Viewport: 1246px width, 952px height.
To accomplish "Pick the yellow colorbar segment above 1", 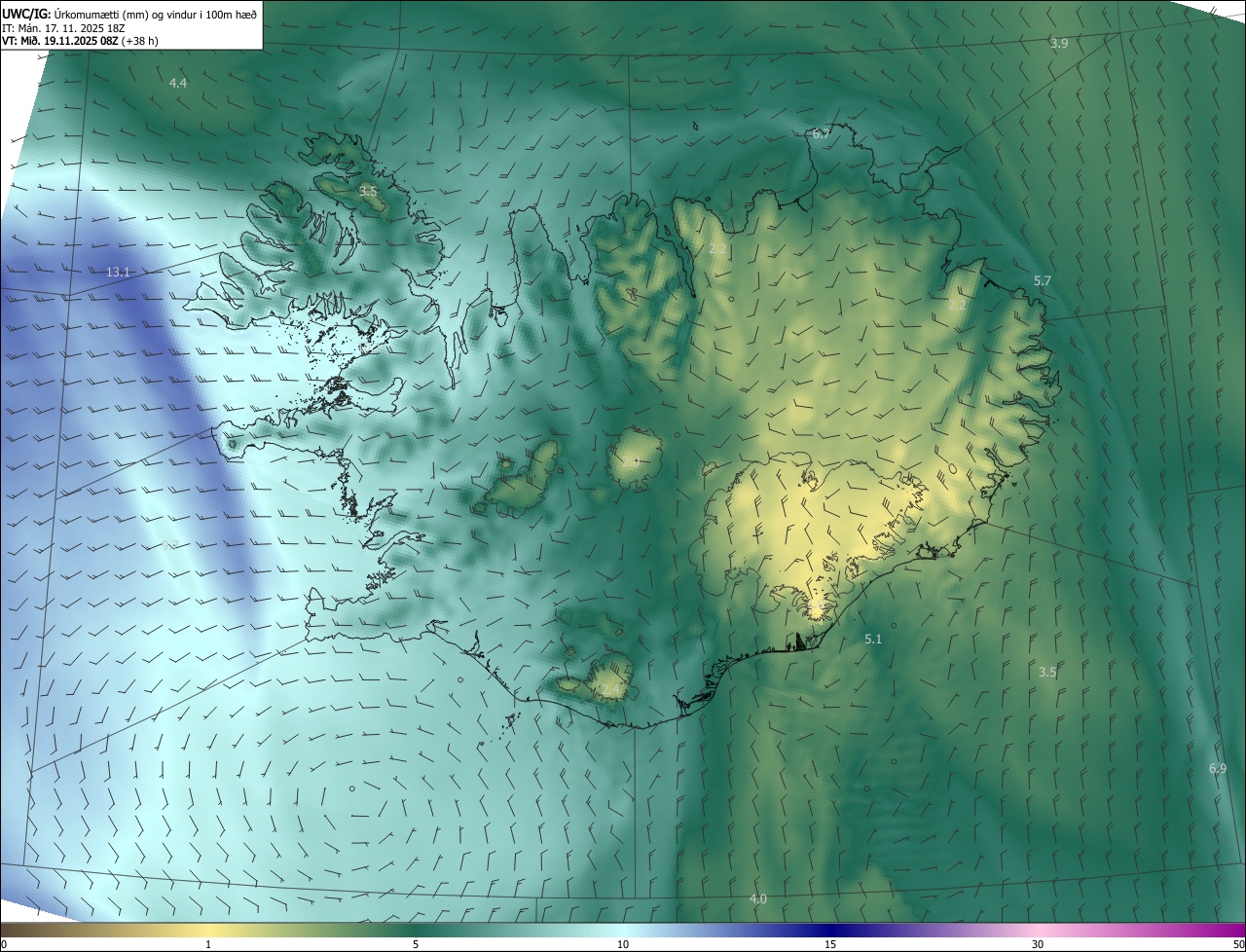I will pyautogui.click(x=208, y=931).
